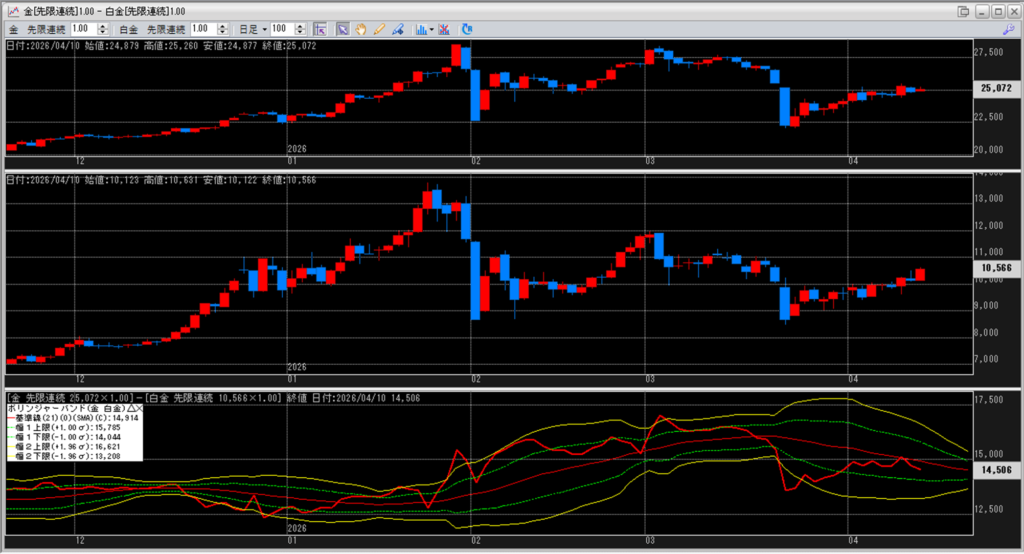Click the detach window icon in title bar
Image resolution: width=1024 pixels, height=554 pixels.
coord(963,11)
